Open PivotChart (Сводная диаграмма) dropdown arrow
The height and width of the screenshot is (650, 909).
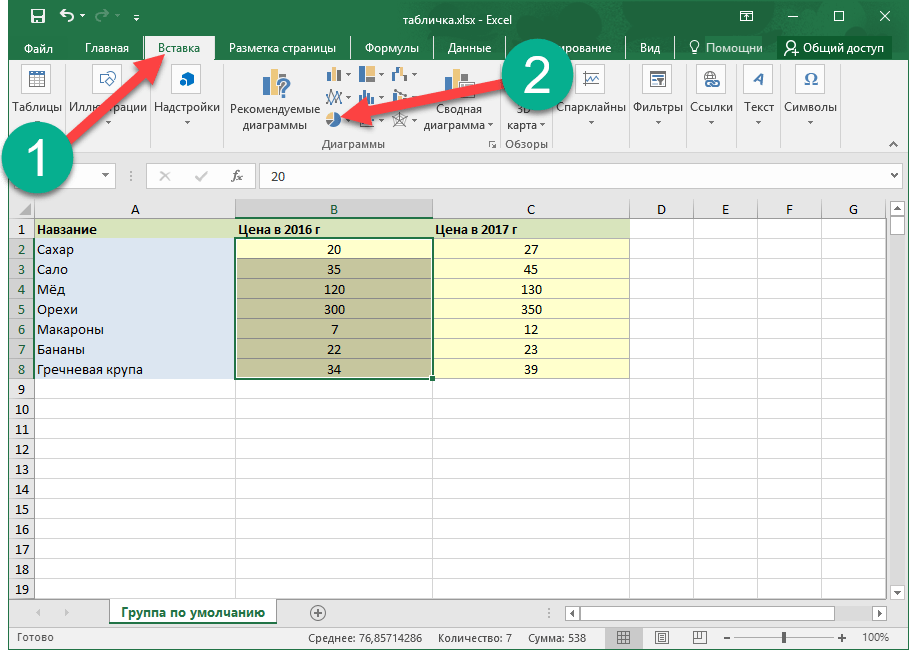[x=490, y=126]
